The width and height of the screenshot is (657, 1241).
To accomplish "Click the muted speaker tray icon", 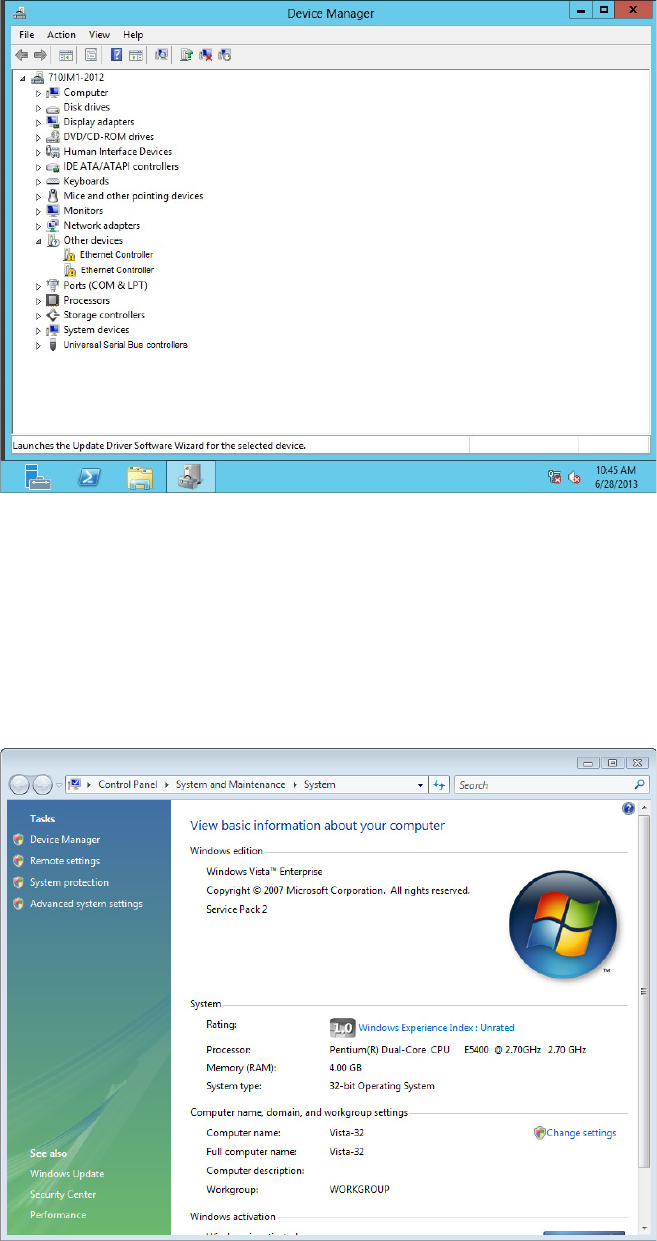I will (576, 478).
